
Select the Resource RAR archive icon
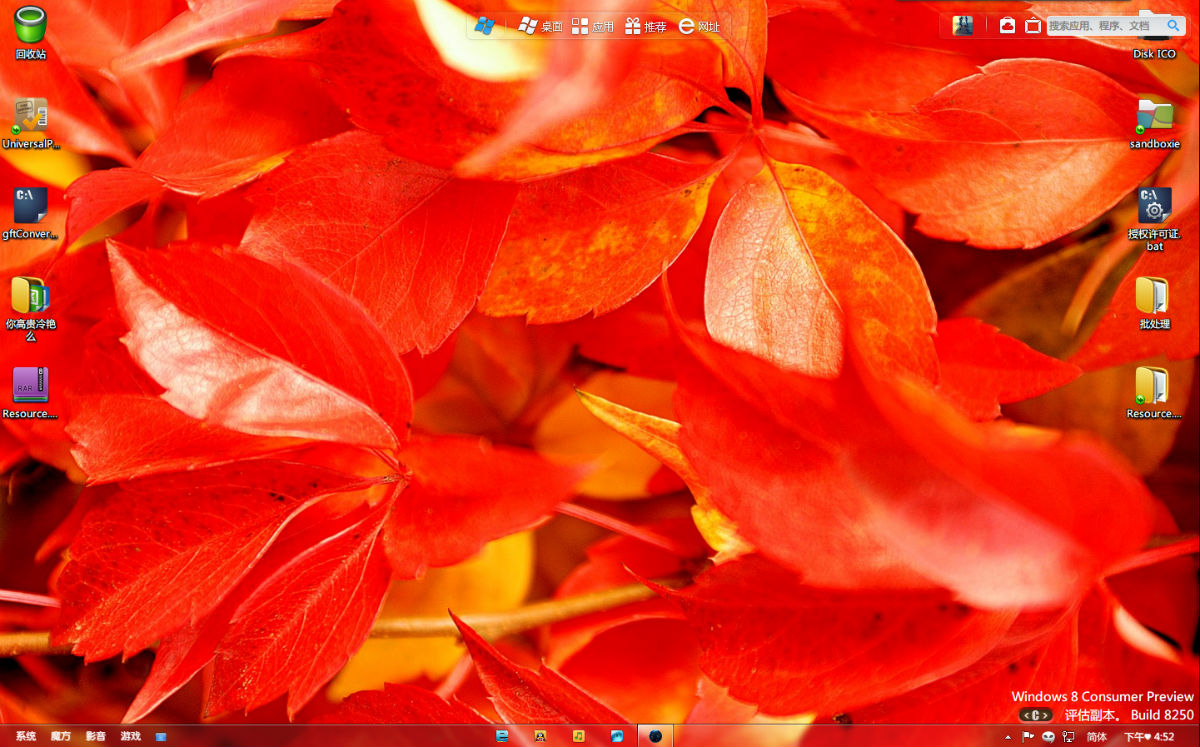[30, 393]
